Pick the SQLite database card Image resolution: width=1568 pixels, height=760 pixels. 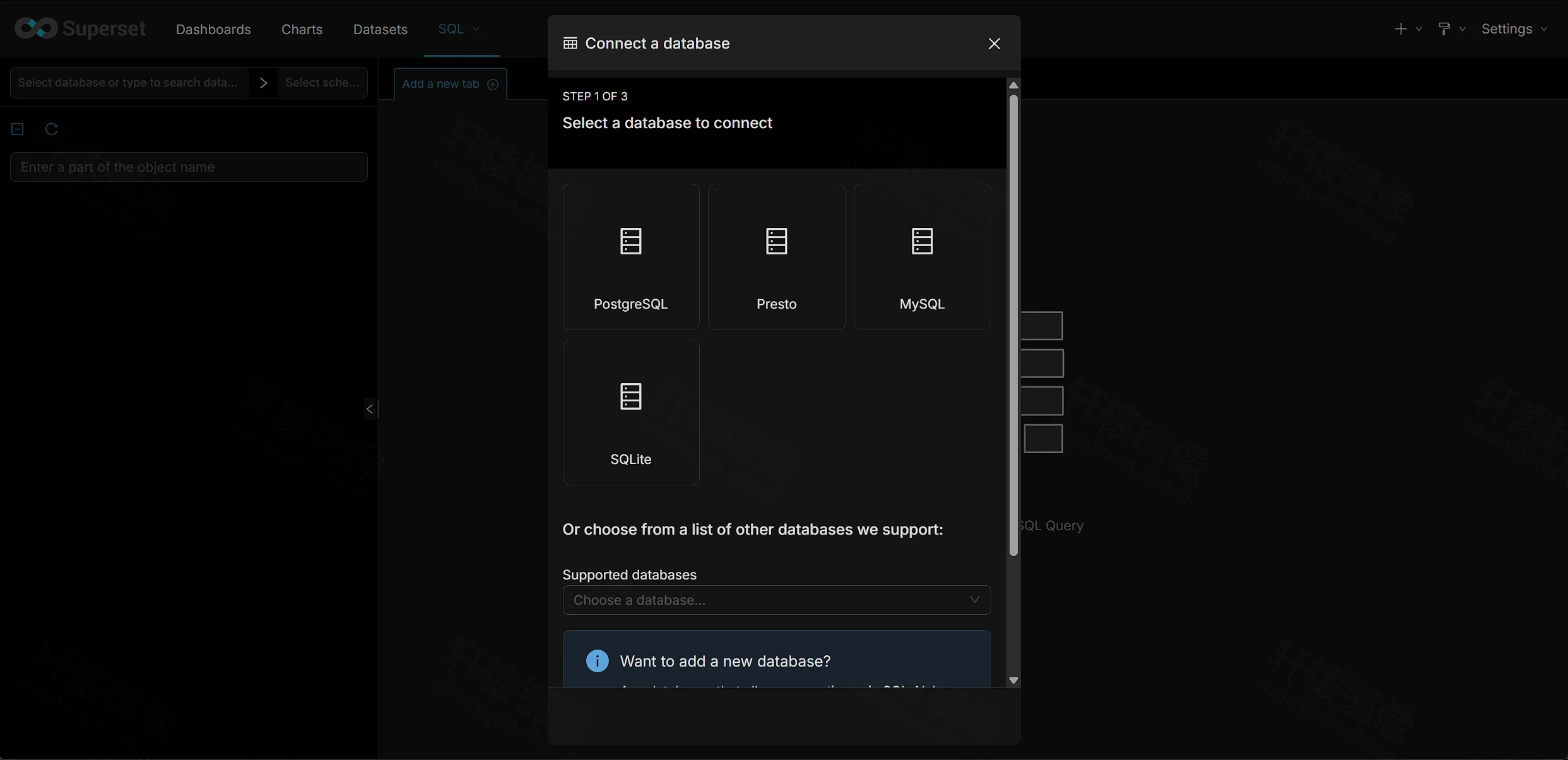coord(630,412)
